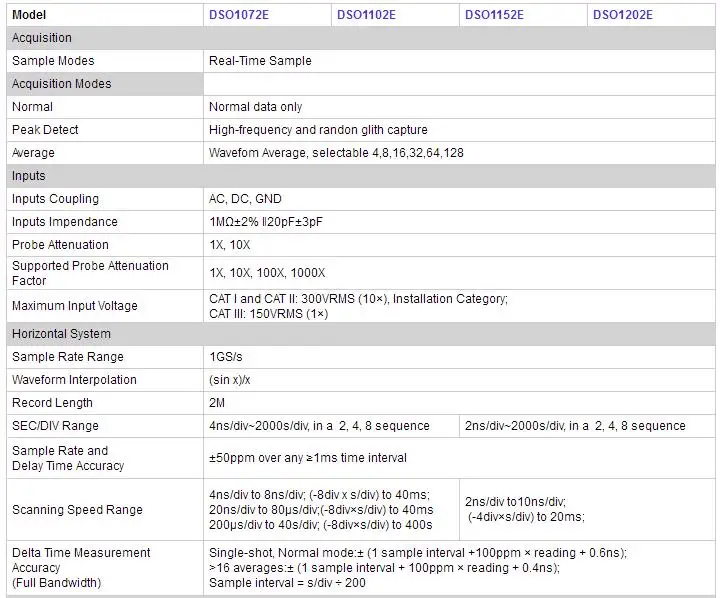Click the '1MΩ±2% ||20pF±3pF' value
Screen dimensions: 720x598
tap(266, 222)
